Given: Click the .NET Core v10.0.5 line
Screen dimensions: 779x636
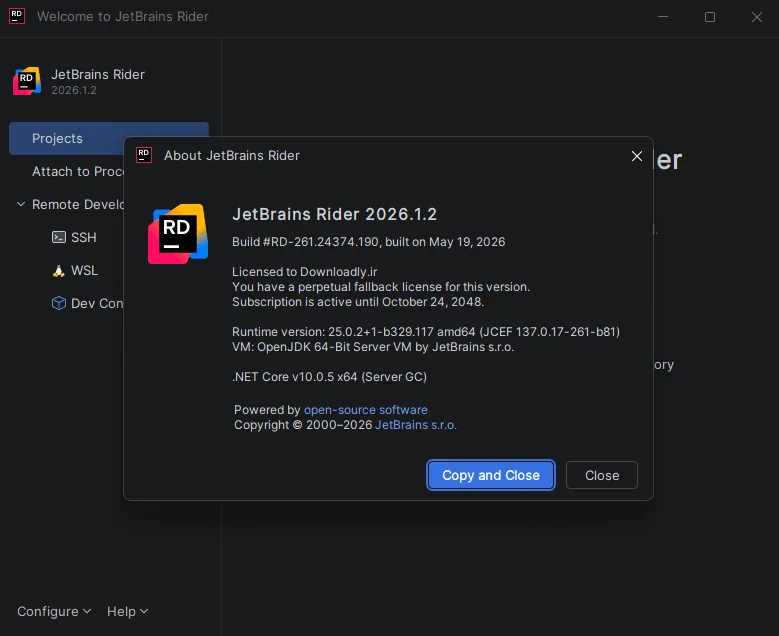Looking at the screenshot, I should click(329, 377).
